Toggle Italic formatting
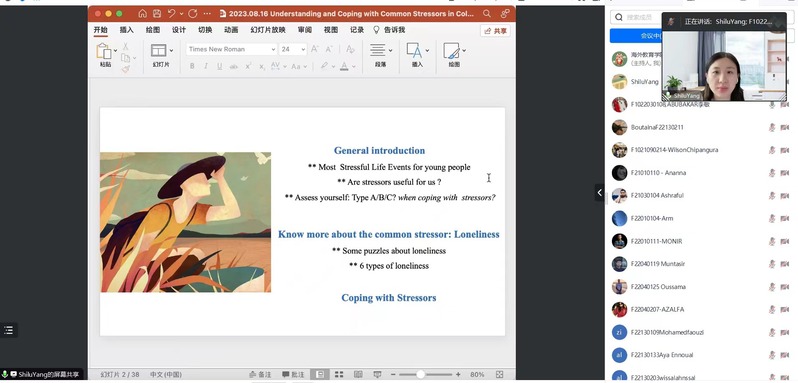This screenshot has height=383, width=798. (x=206, y=66)
